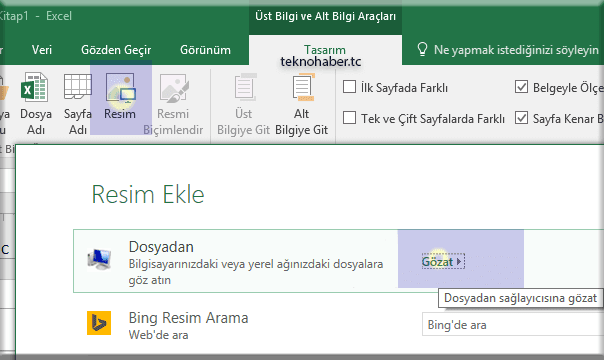
Task: Go to header with Üst Bilgiye Git
Action: [243, 103]
